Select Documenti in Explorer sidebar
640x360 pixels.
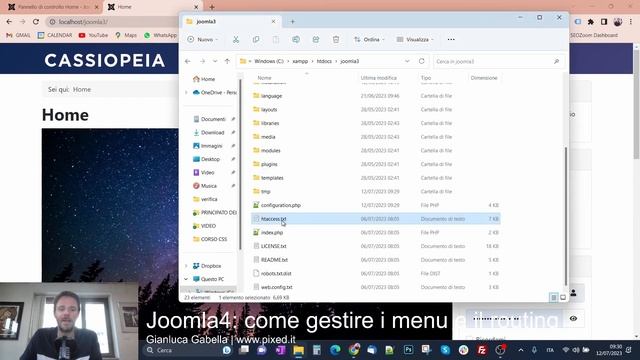pyautogui.click(x=213, y=119)
